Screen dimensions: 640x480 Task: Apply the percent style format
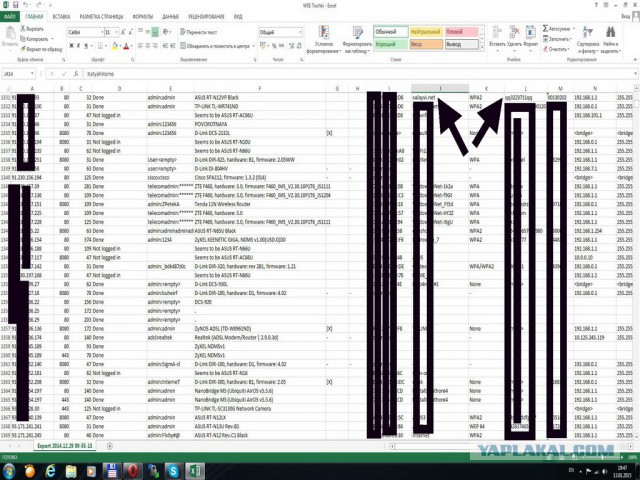(x=274, y=46)
